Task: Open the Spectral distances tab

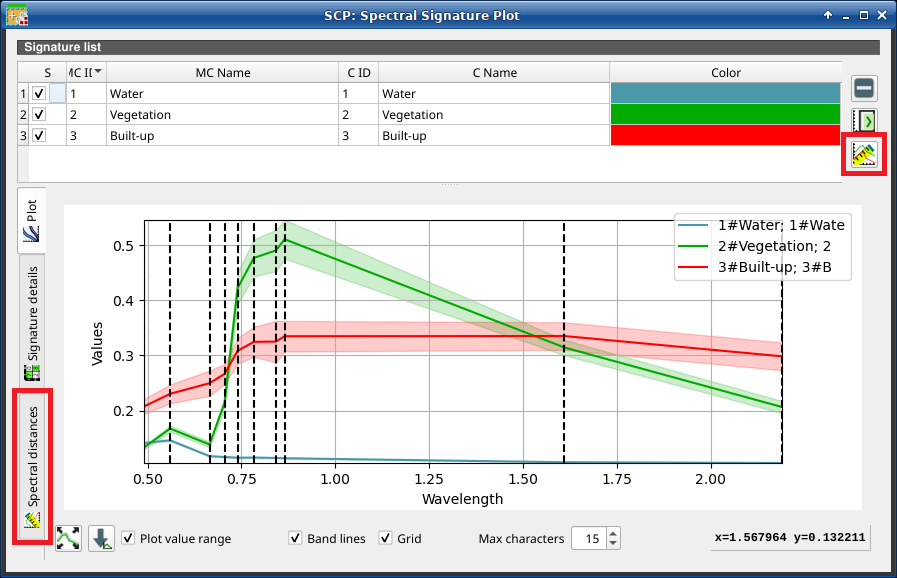Action: point(32,467)
